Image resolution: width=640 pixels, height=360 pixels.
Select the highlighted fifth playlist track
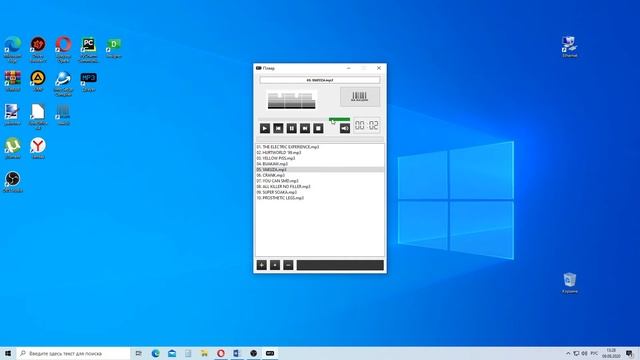click(x=320, y=169)
